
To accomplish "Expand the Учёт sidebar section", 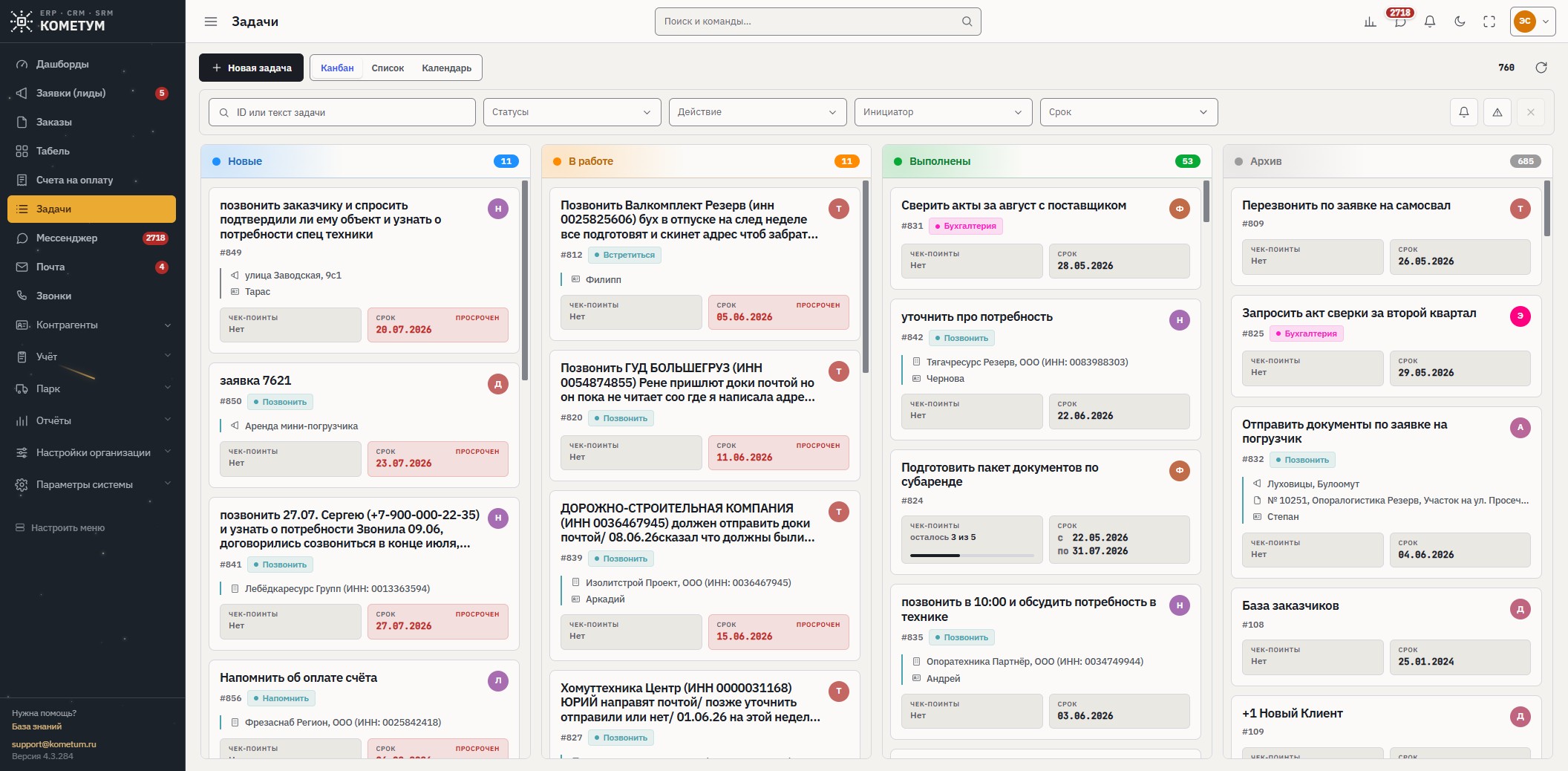I will [x=91, y=357].
